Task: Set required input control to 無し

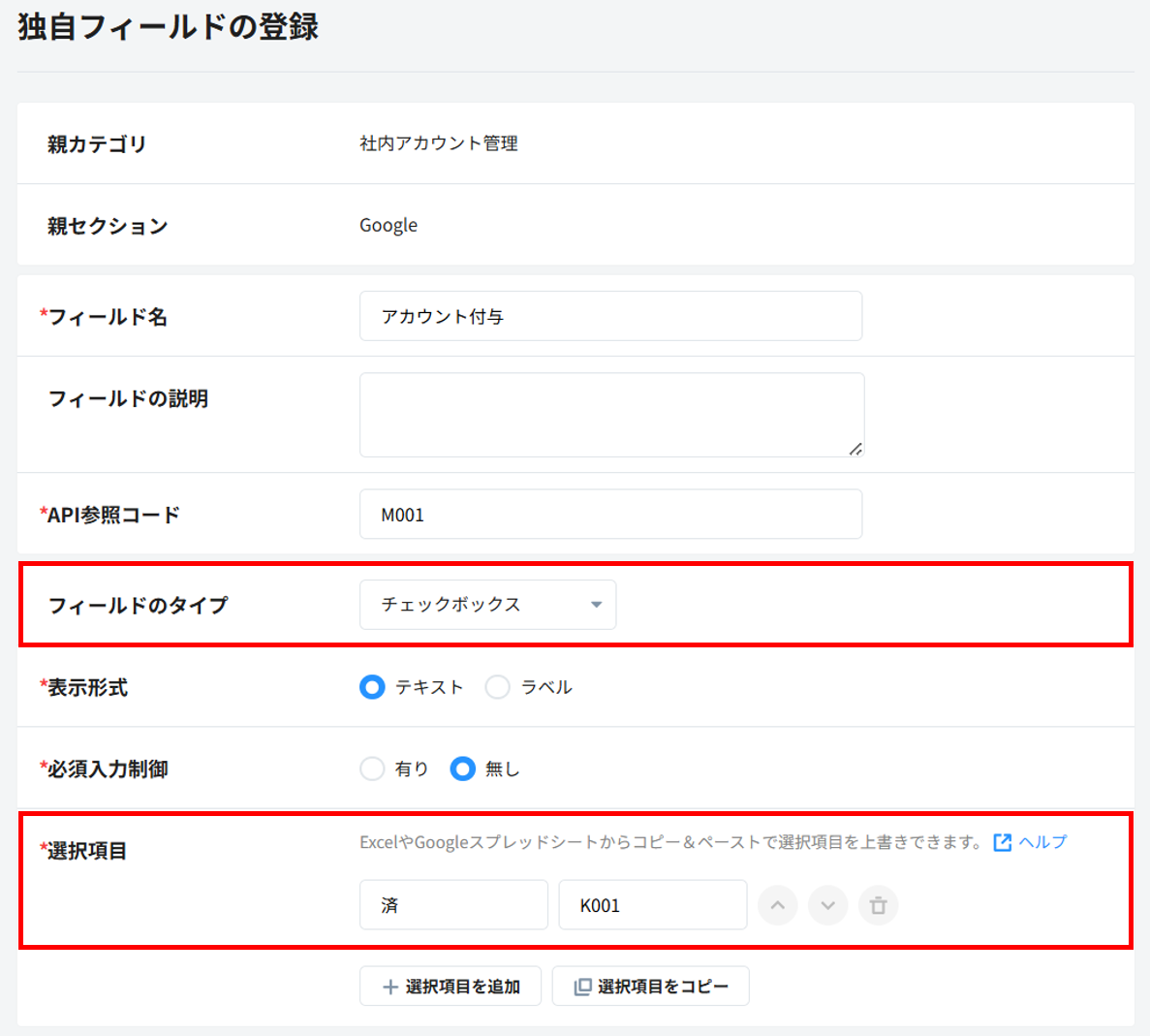Action: (x=463, y=769)
